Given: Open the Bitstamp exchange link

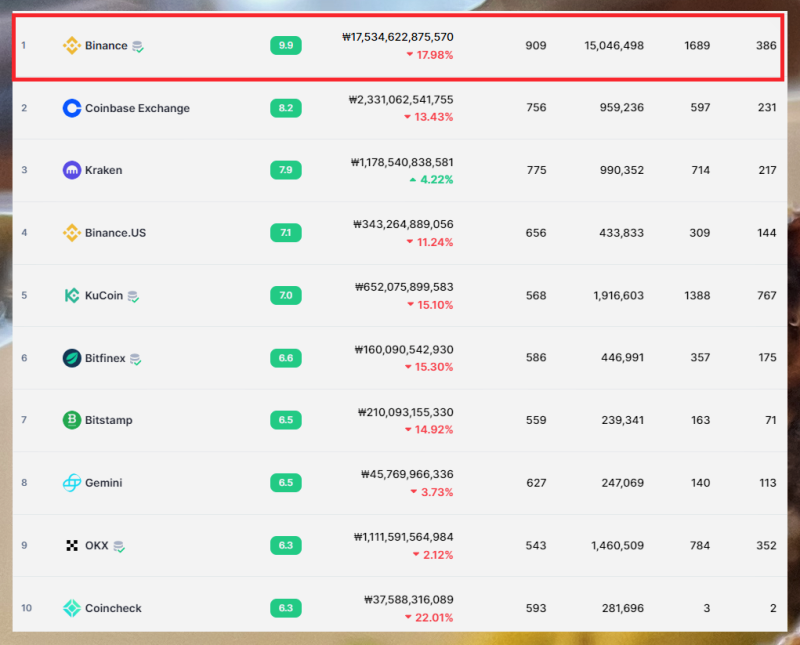Looking at the screenshot, I should click(109, 420).
